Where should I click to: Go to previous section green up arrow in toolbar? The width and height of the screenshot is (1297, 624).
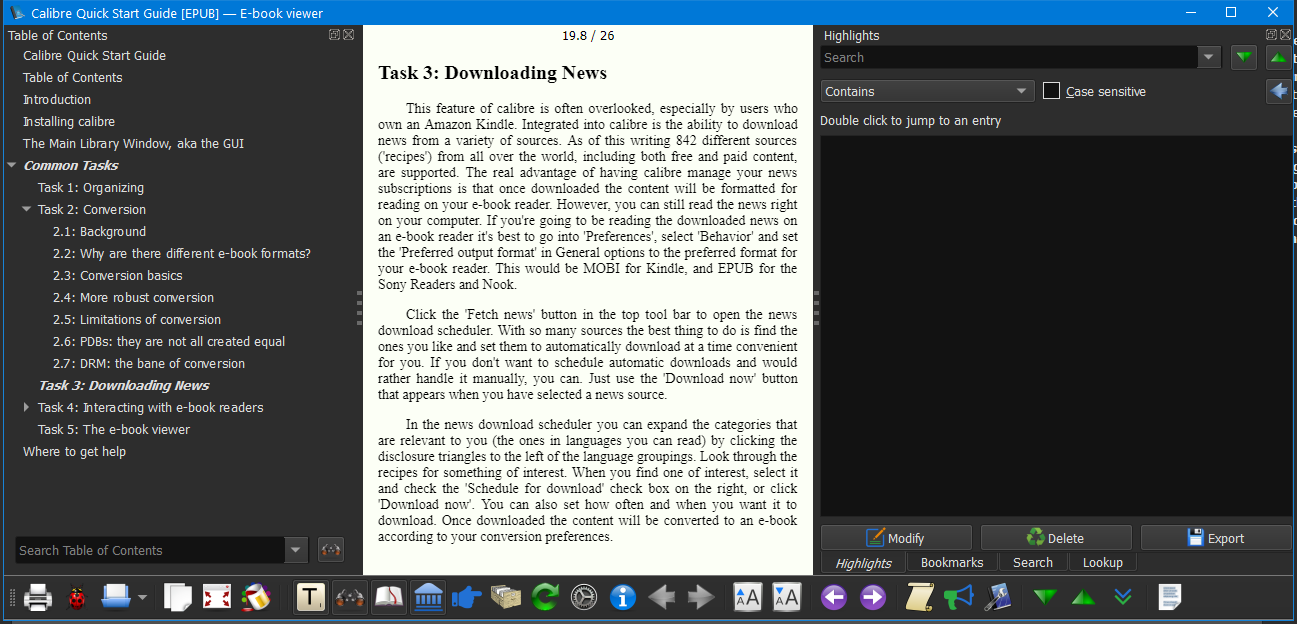[x=1084, y=598]
